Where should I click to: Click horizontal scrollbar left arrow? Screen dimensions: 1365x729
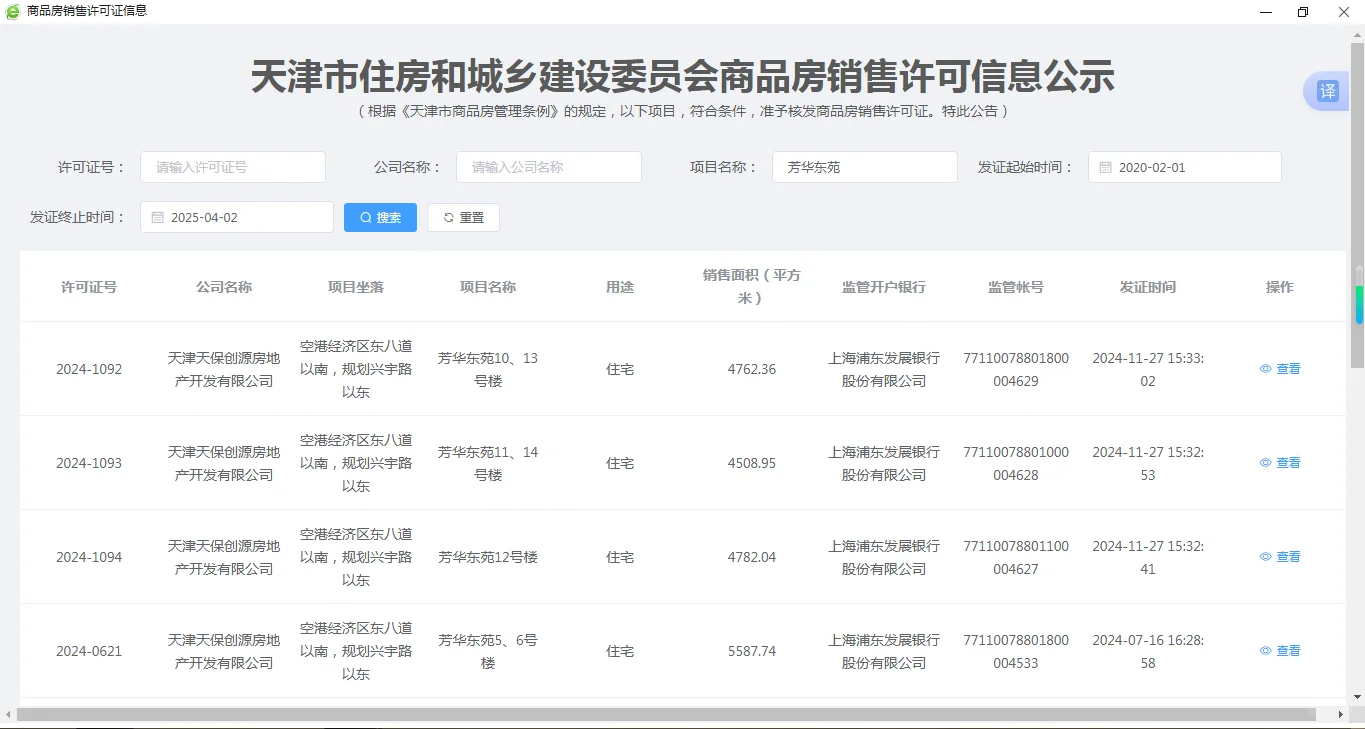(x=9, y=715)
